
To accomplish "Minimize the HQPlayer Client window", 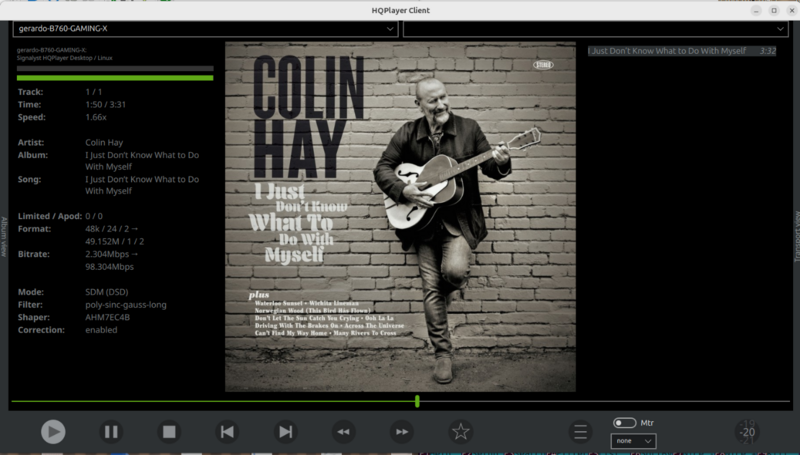I will coord(756,11).
